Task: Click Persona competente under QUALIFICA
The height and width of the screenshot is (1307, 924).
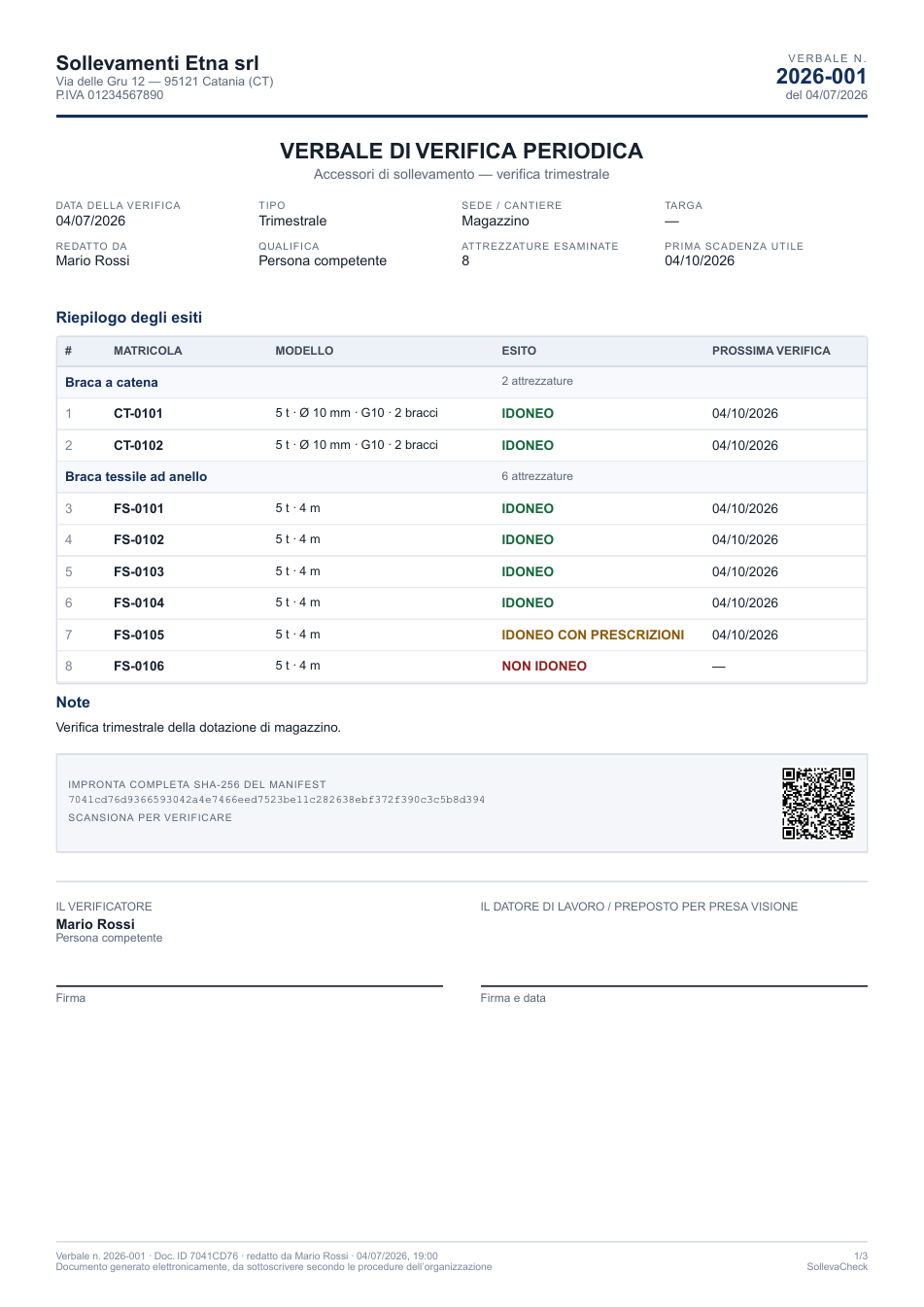Action: click(323, 260)
